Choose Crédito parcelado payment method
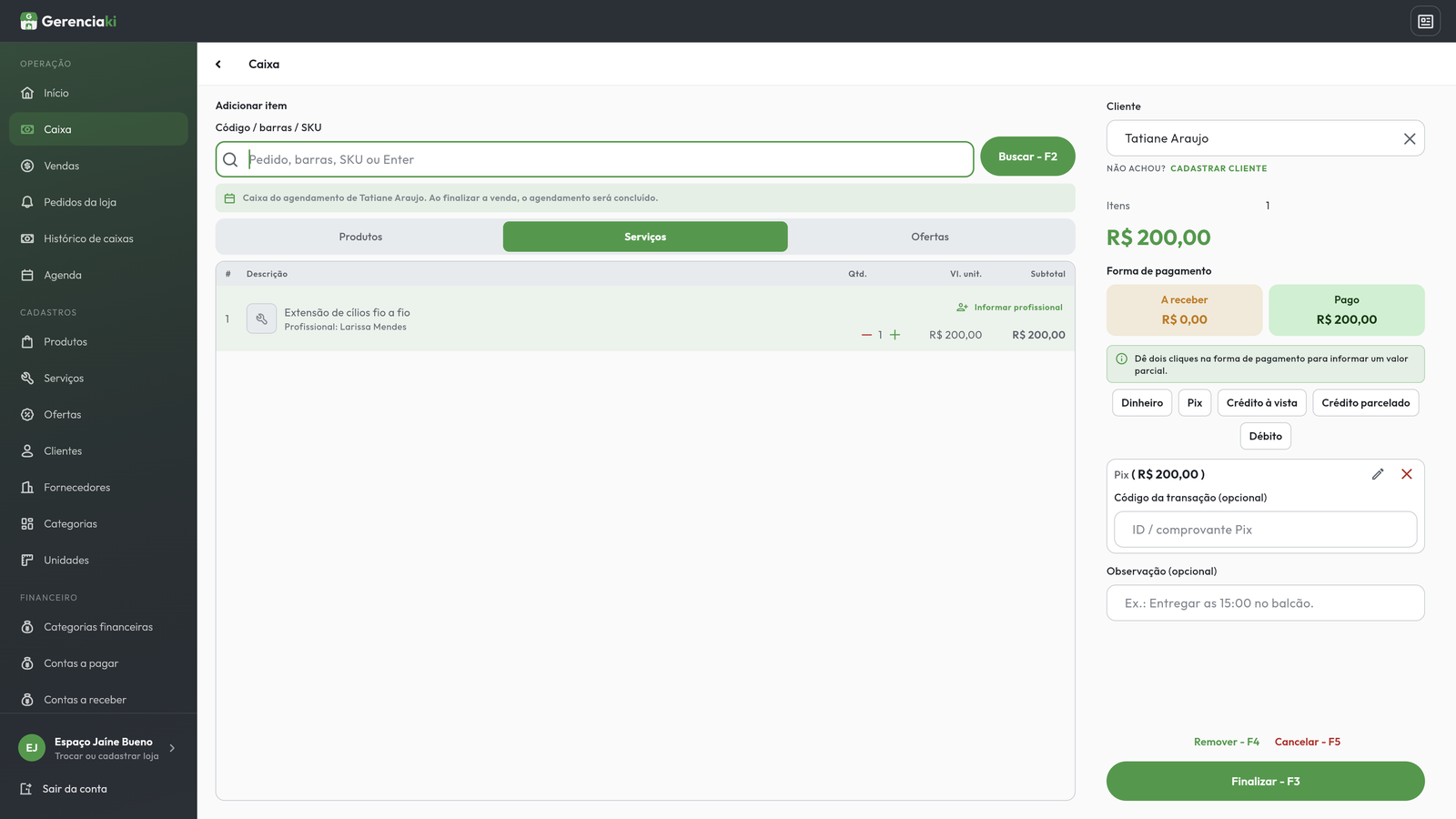 pos(1366,403)
